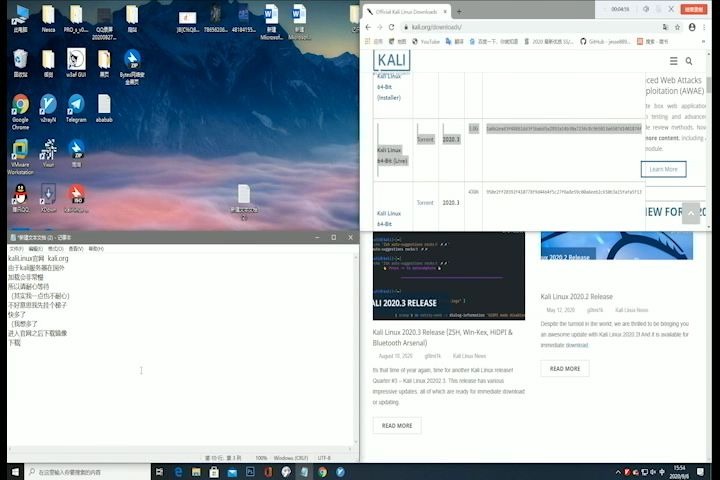Open Microsoft Store from the taskbar
Image resolution: width=720 pixels, height=480 pixels.
pyautogui.click(x=214, y=472)
